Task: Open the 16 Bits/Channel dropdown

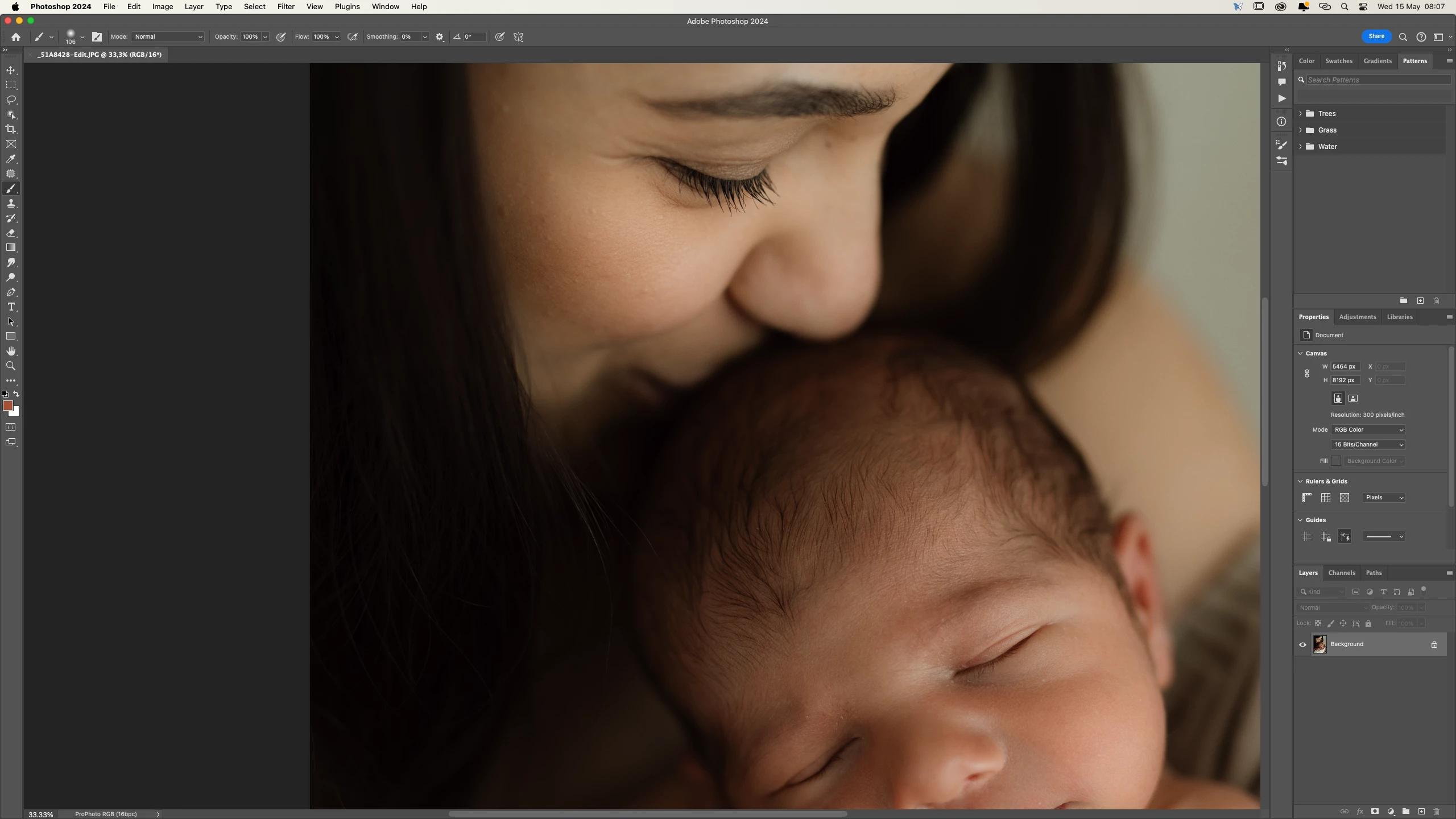Action: tap(1368, 445)
